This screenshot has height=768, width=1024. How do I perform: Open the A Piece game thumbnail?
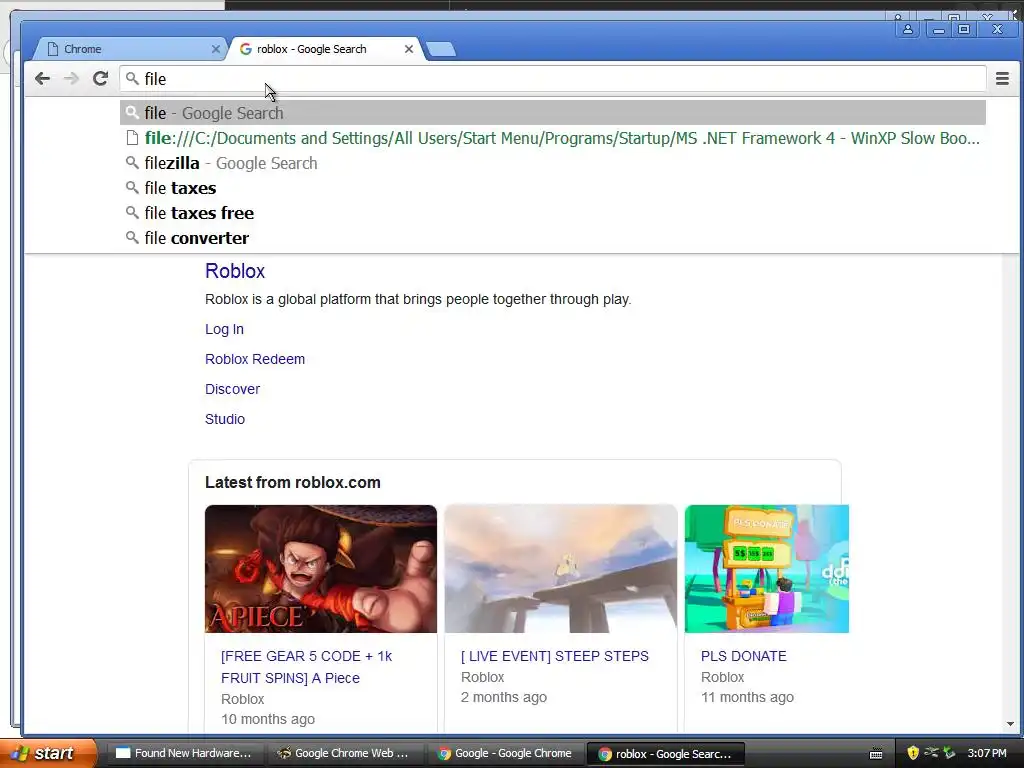click(x=321, y=569)
